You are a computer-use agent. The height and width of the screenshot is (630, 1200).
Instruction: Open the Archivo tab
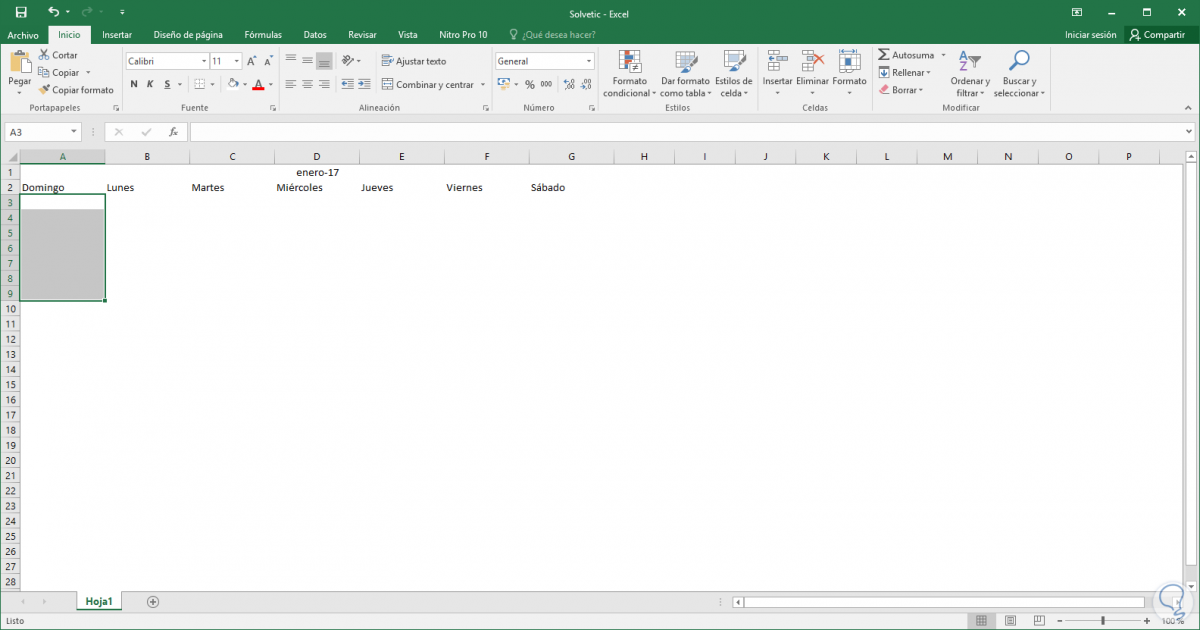click(x=22, y=34)
